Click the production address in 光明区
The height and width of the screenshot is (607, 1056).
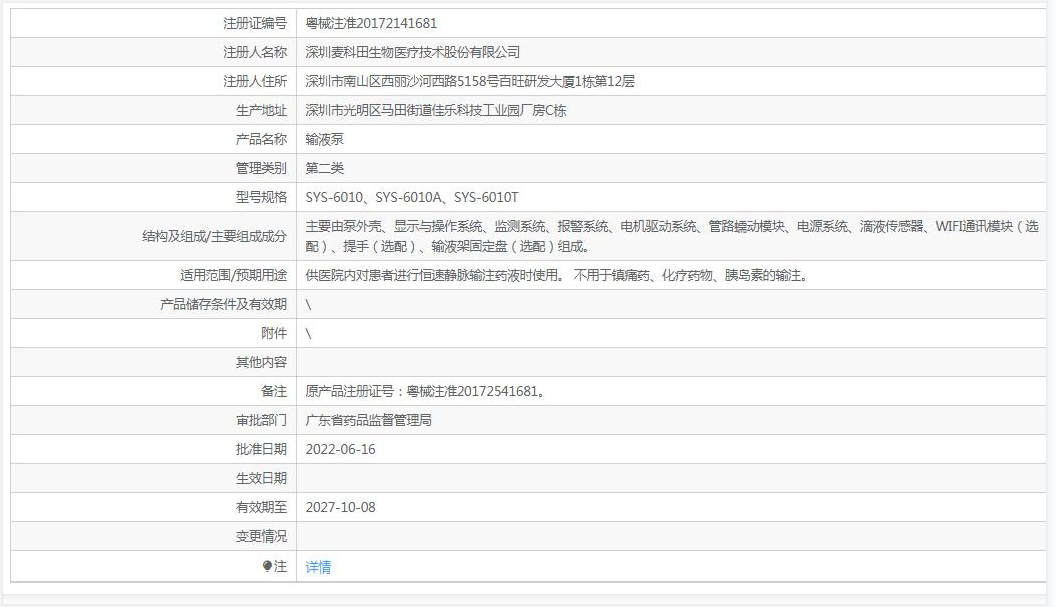coord(435,110)
